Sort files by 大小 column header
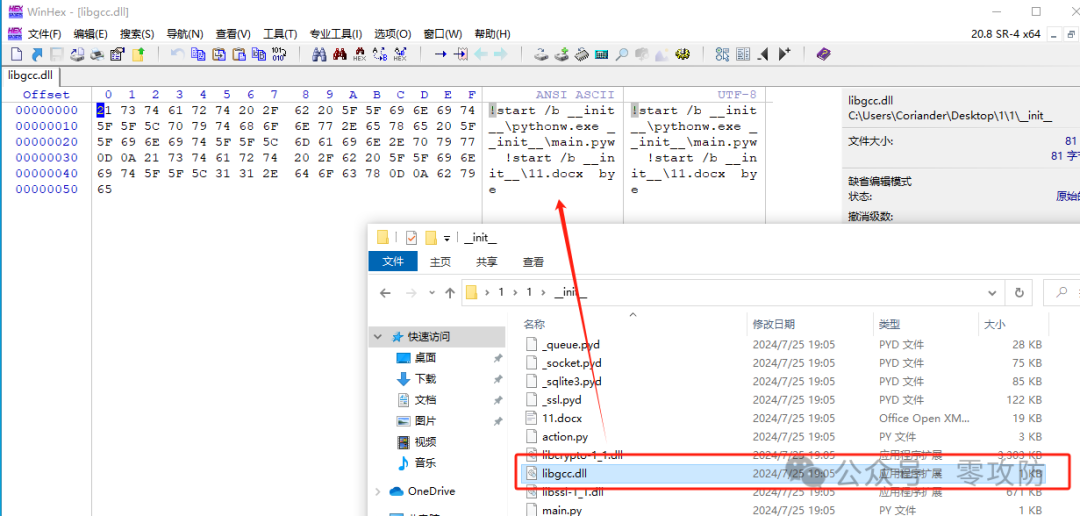Viewport: 1080px width, 516px height. click(995, 324)
